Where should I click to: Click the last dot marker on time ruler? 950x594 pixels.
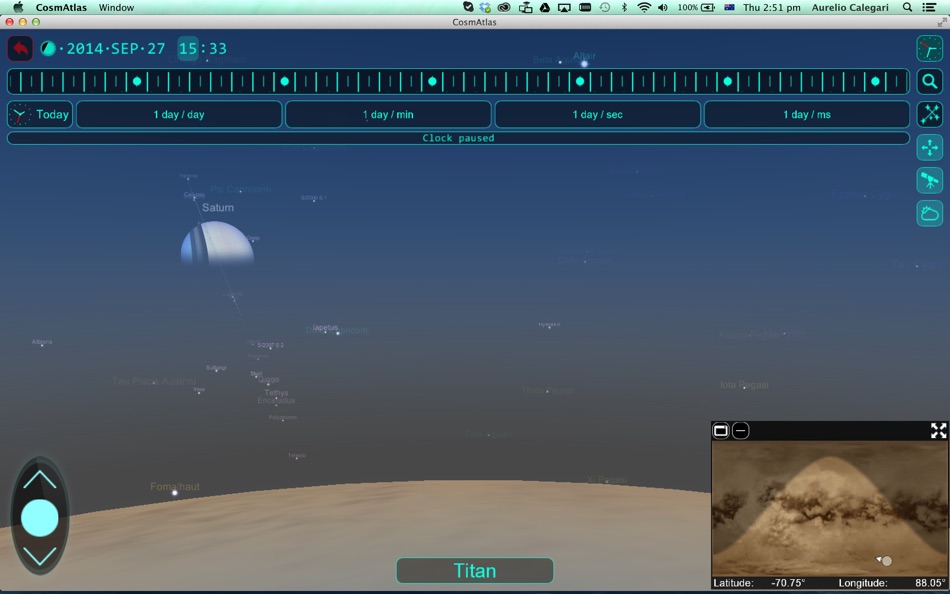point(875,81)
